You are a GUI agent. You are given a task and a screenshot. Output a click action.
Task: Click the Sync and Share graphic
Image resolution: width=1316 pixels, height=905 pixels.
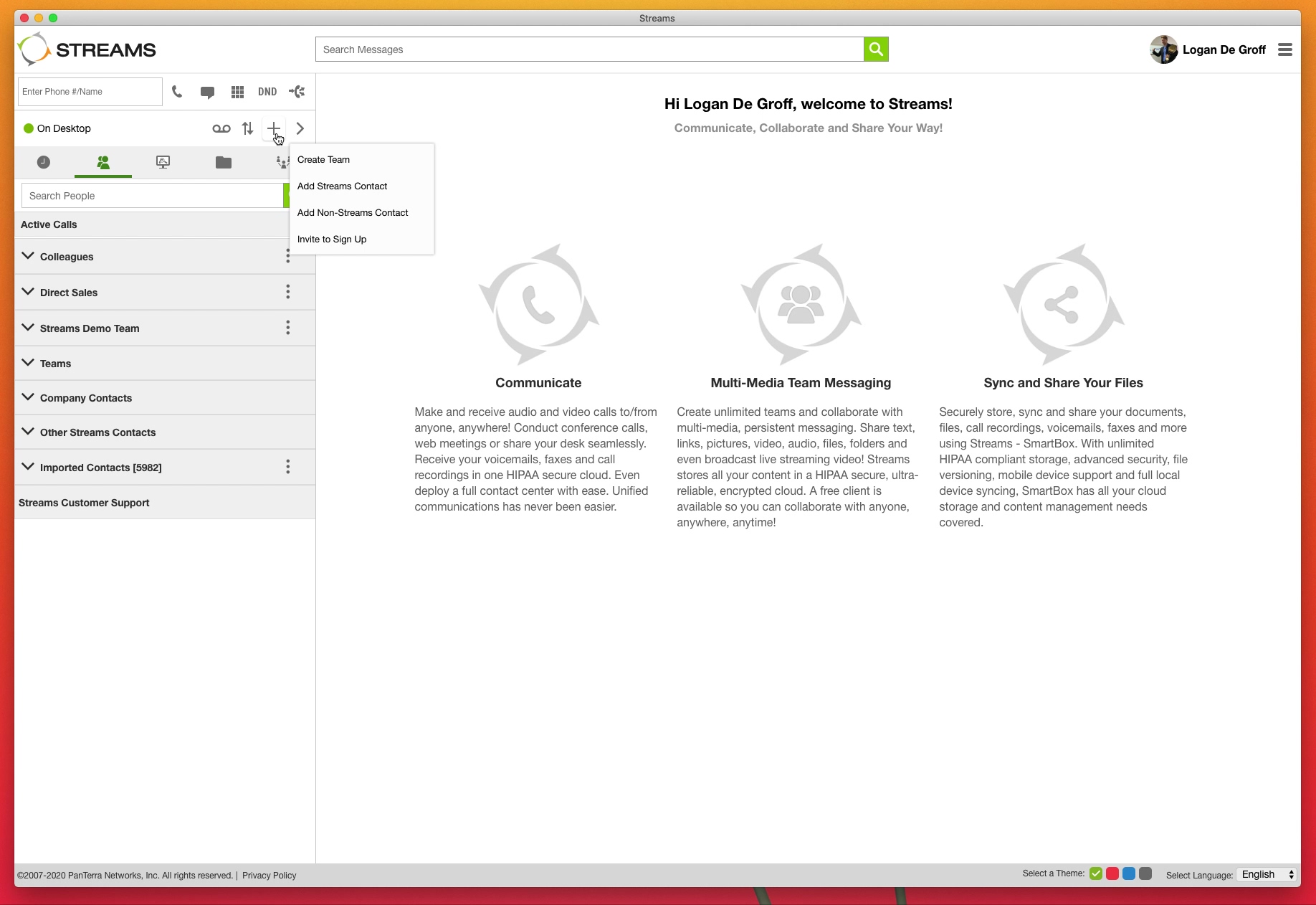tap(1063, 304)
